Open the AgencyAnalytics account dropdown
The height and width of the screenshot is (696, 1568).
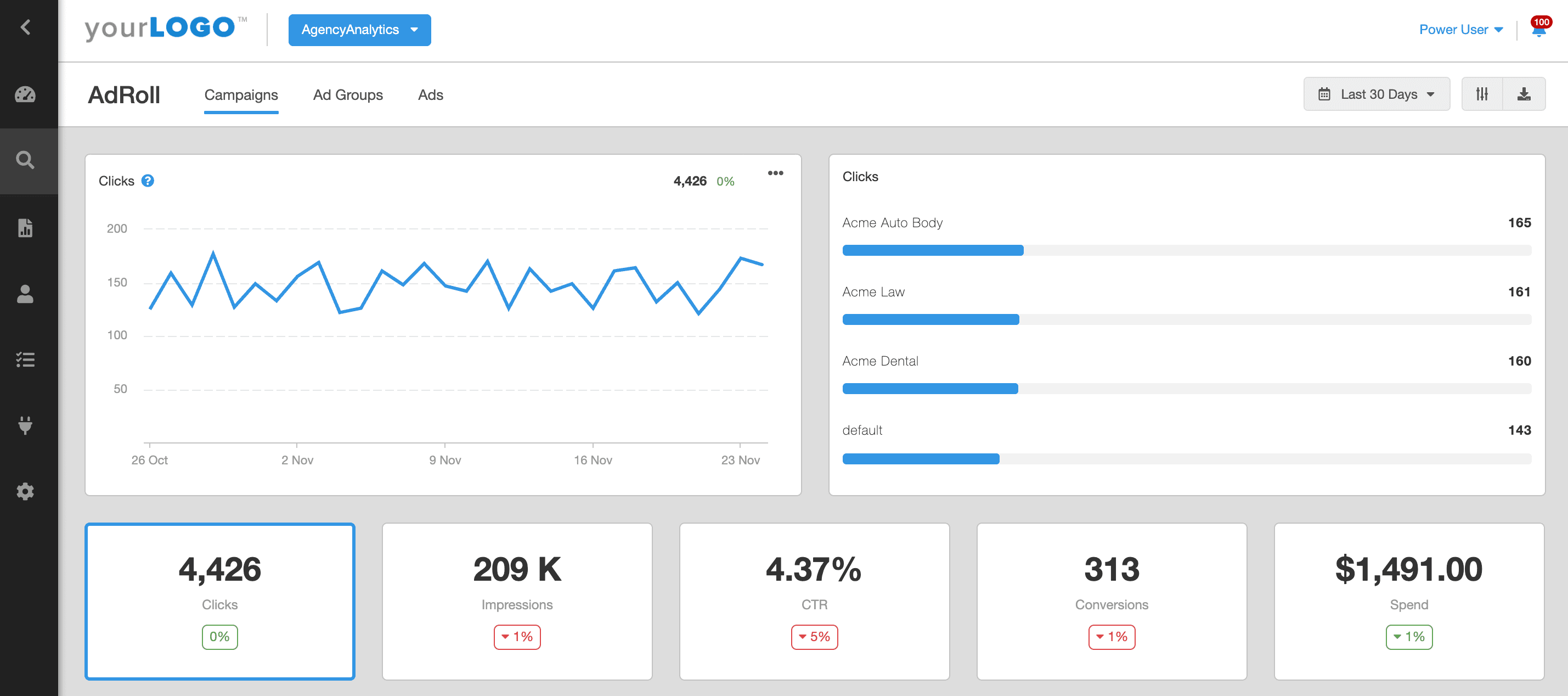[x=359, y=30]
